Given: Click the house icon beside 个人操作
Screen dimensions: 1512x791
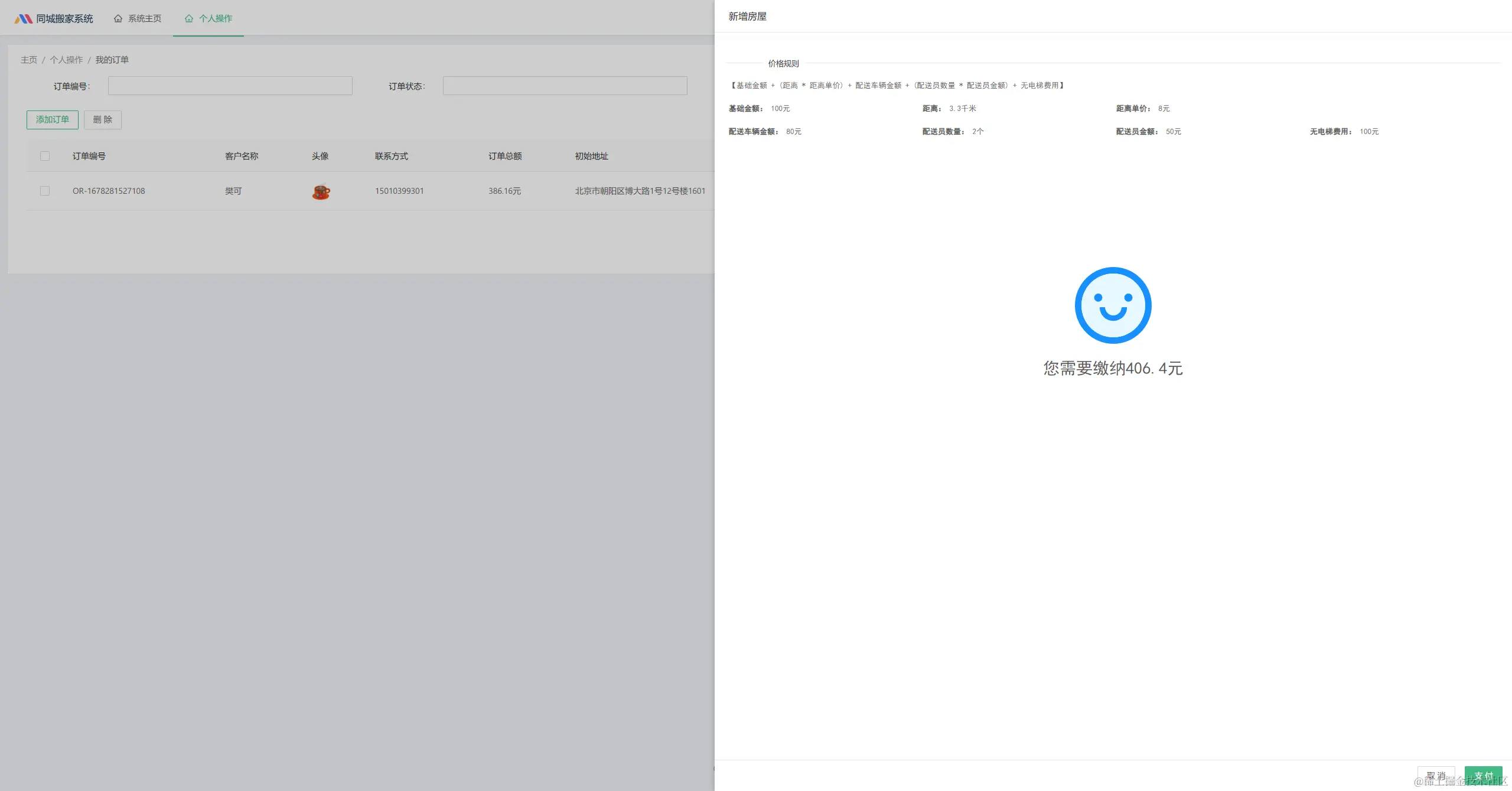Looking at the screenshot, I should (x=189, y=19).
